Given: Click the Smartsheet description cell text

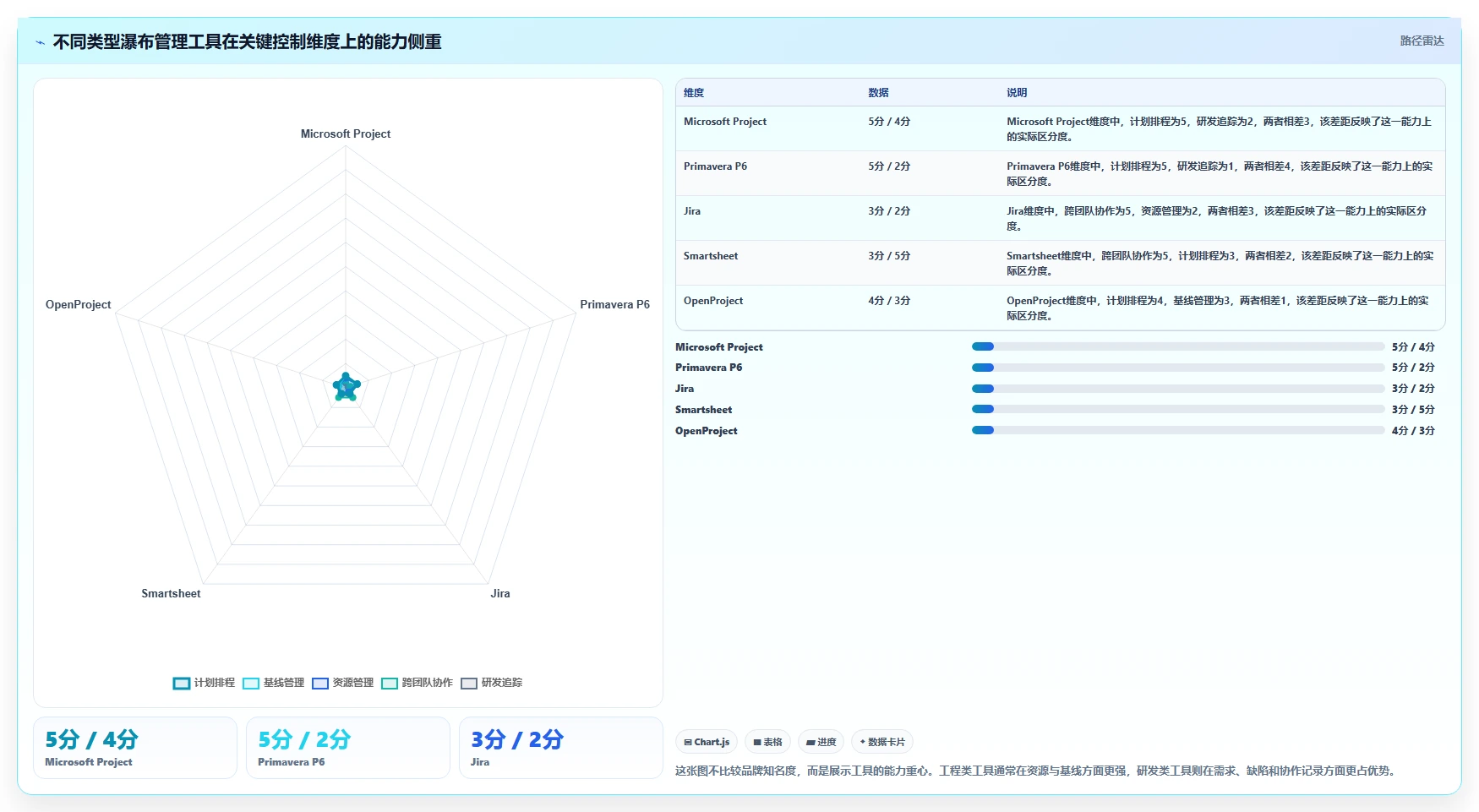Looking at the screenshot, I should click(1220, 264).
